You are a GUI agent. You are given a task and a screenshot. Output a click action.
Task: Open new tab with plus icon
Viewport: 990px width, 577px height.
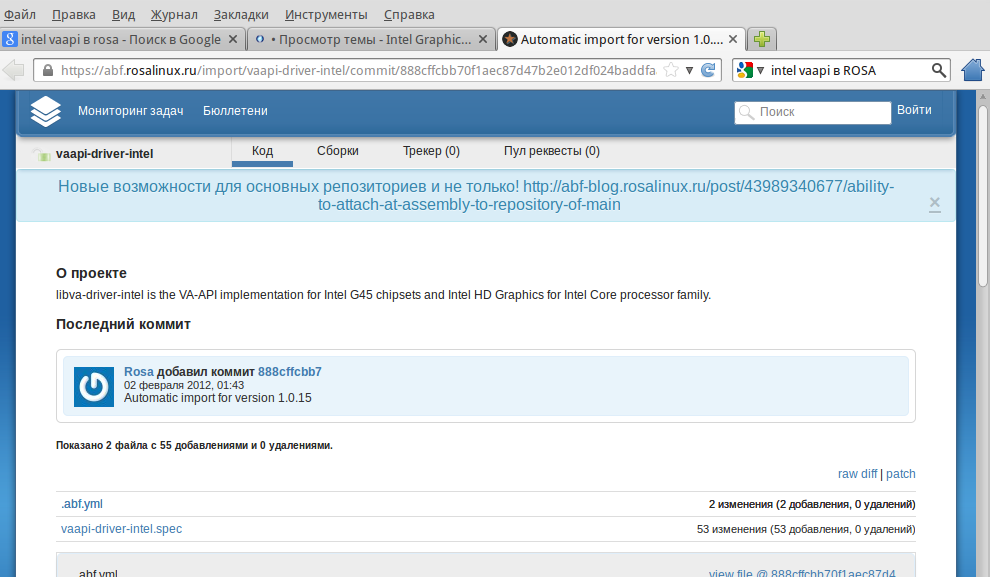click(x=762, y=39)
